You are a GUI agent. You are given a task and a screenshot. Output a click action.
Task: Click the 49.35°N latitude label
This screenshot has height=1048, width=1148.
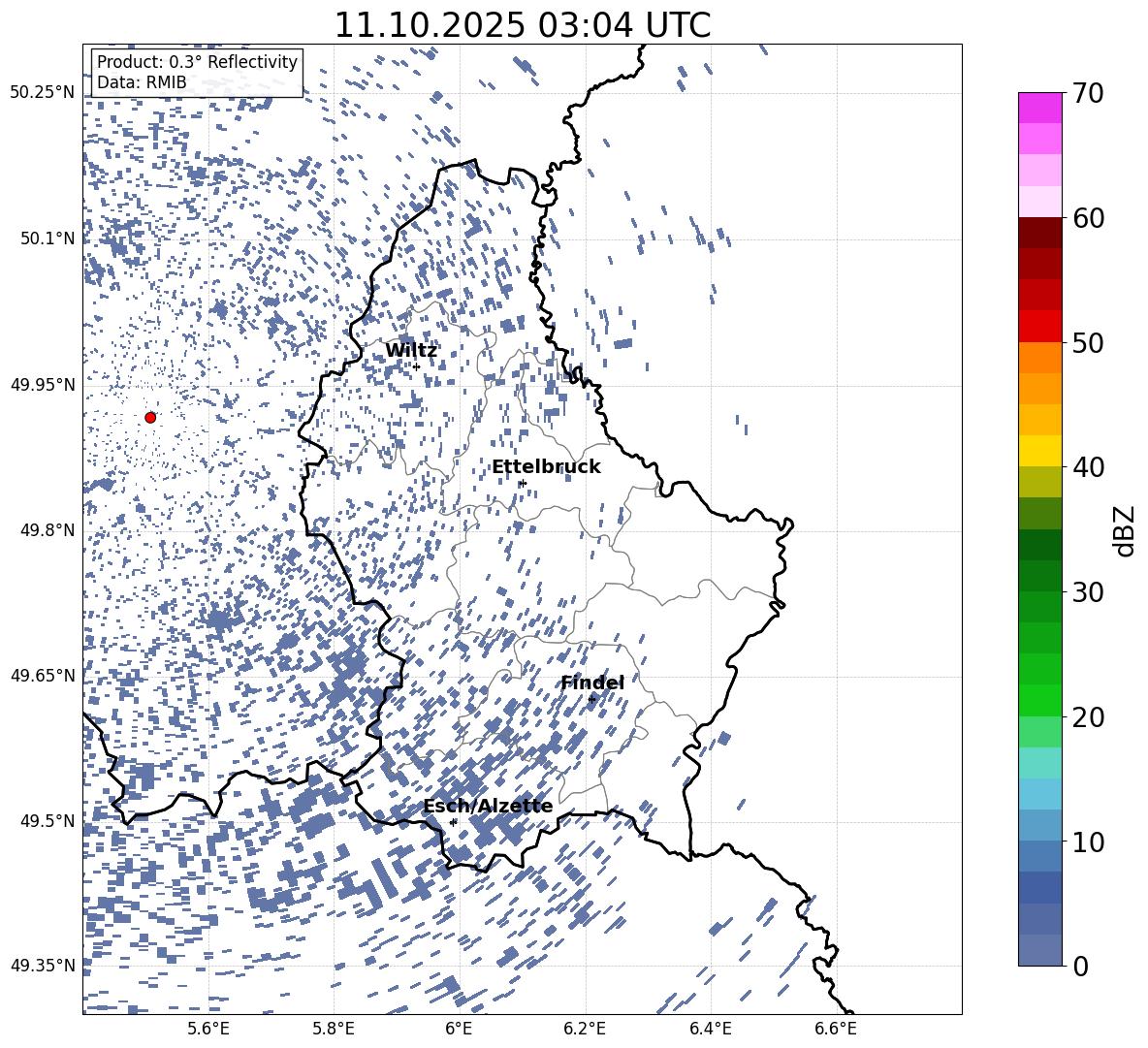43,966
